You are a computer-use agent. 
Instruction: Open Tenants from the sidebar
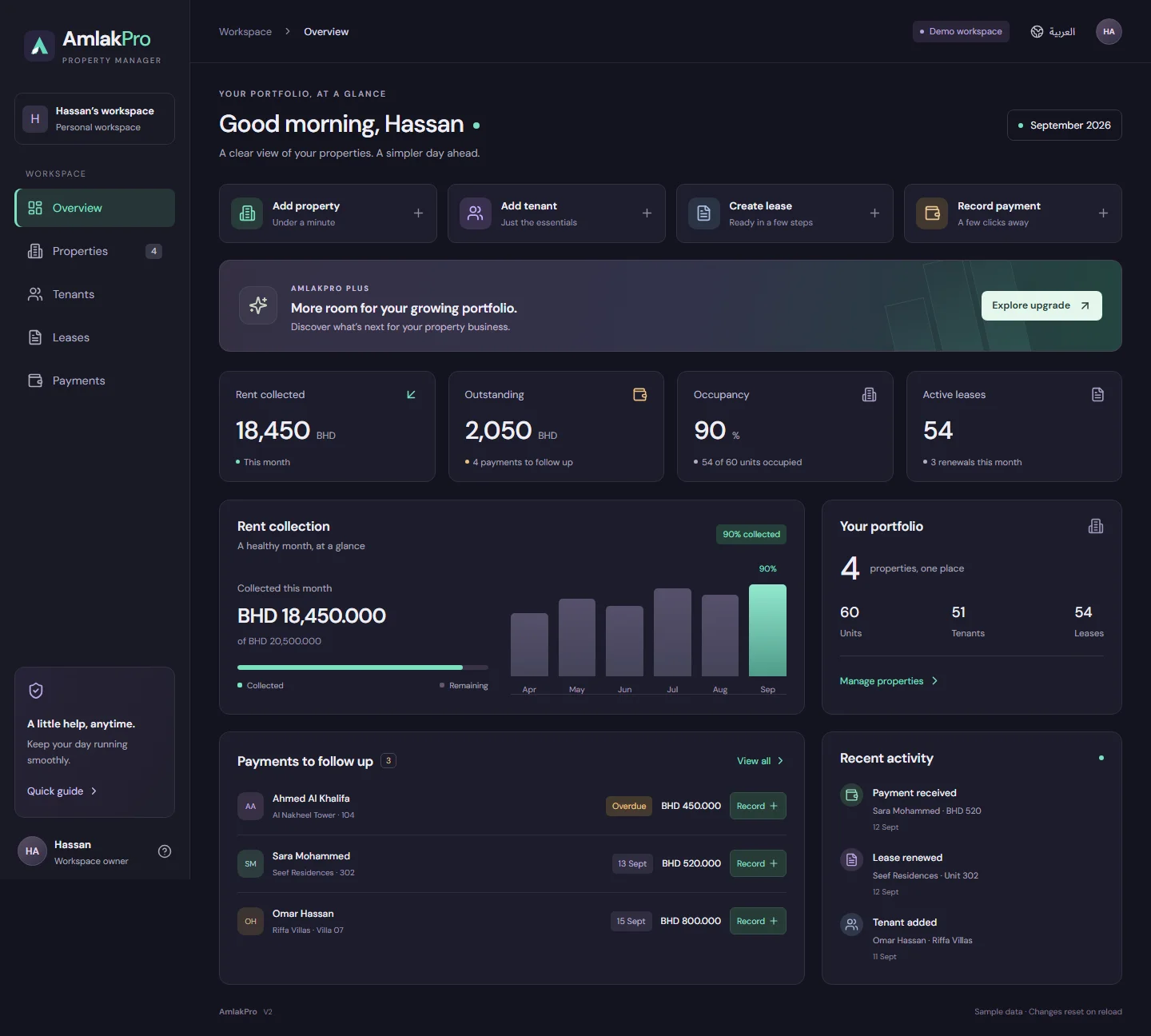95,294
